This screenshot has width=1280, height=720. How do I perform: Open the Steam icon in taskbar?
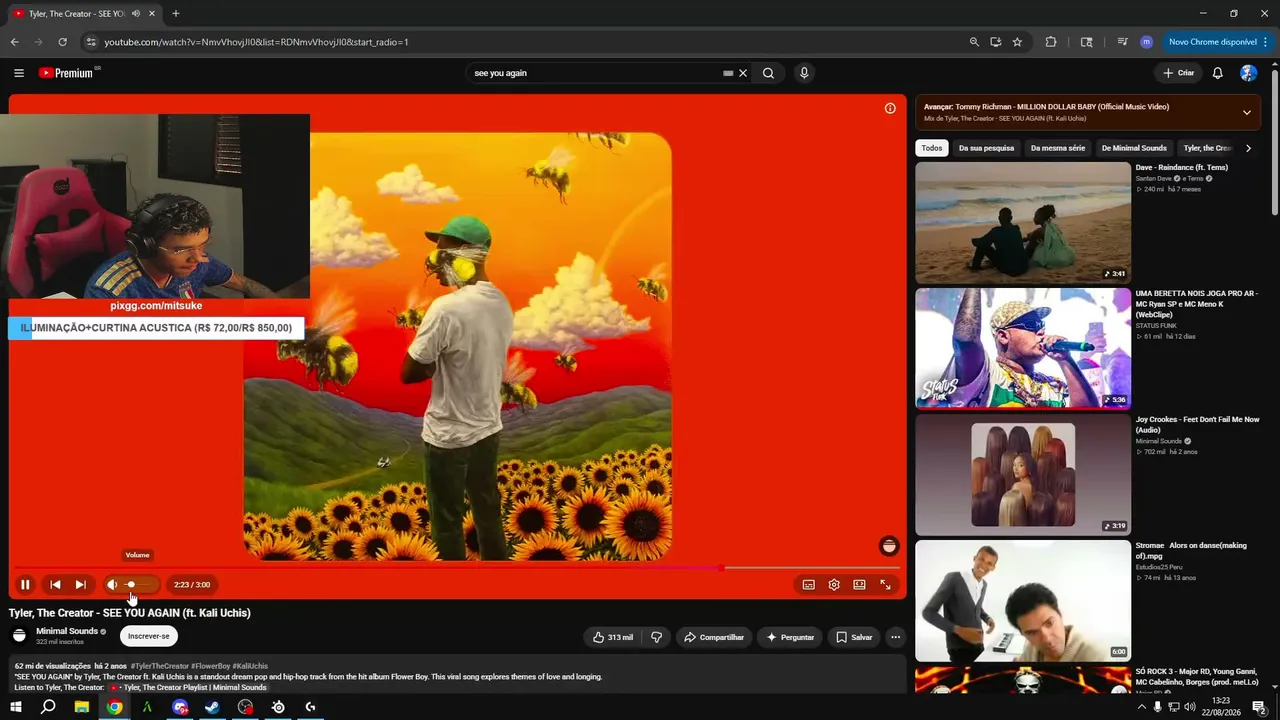tap(212, 707)
